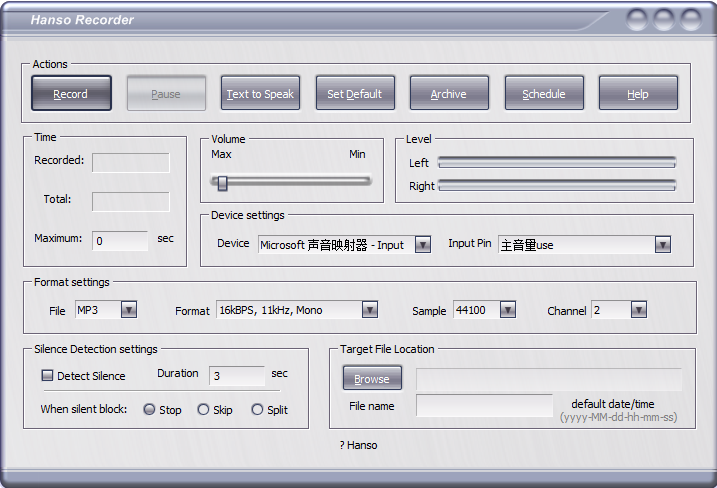The width and height of the screenshot is (717, 488).
Task: Start recording with the Record button
Action: point(71,93)
